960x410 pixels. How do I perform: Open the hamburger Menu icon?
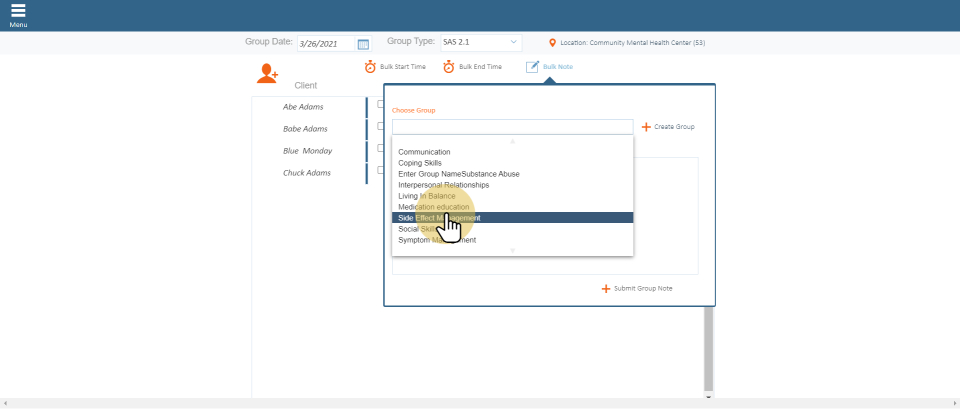[x=18, y=11]
